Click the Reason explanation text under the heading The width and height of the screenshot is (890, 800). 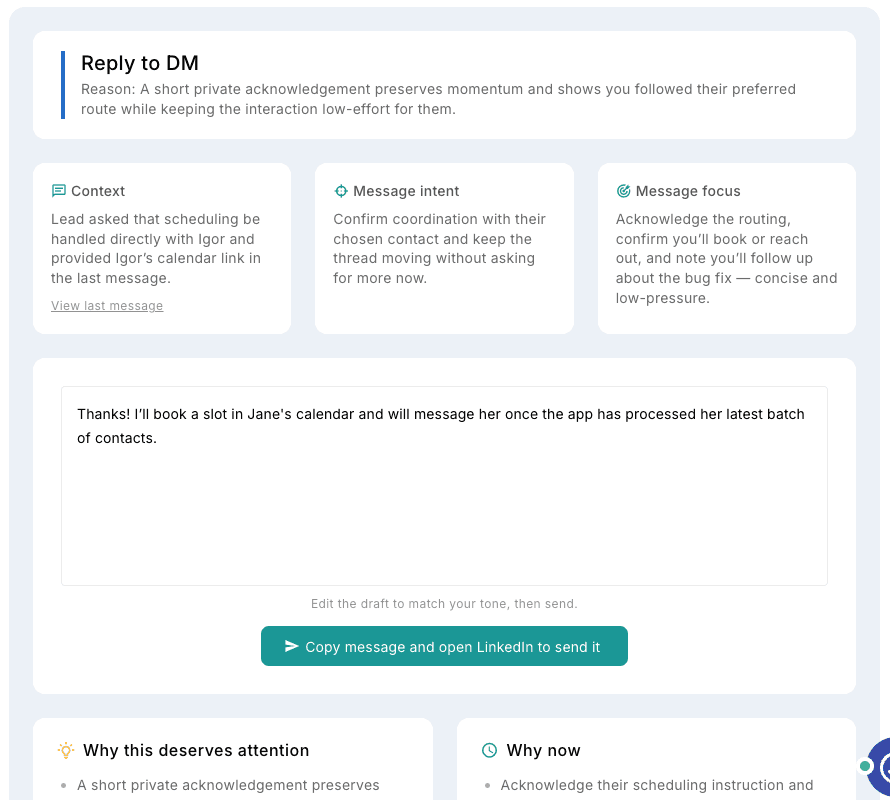click(438, 99)
